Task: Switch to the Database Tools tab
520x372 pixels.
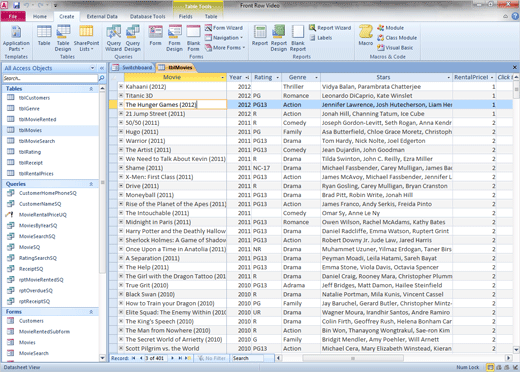Action: point(147,16)
